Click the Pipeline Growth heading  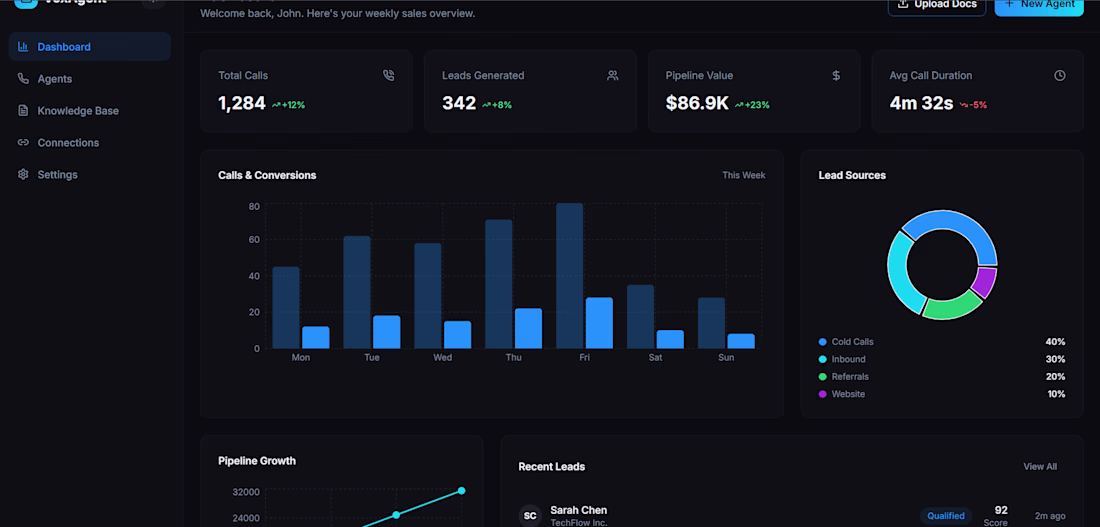(x=257, y=461)
